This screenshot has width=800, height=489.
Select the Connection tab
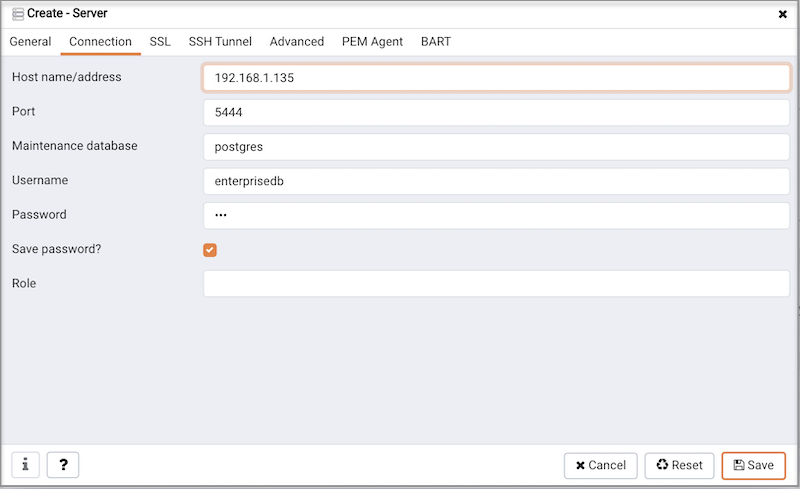coord(101,42)
